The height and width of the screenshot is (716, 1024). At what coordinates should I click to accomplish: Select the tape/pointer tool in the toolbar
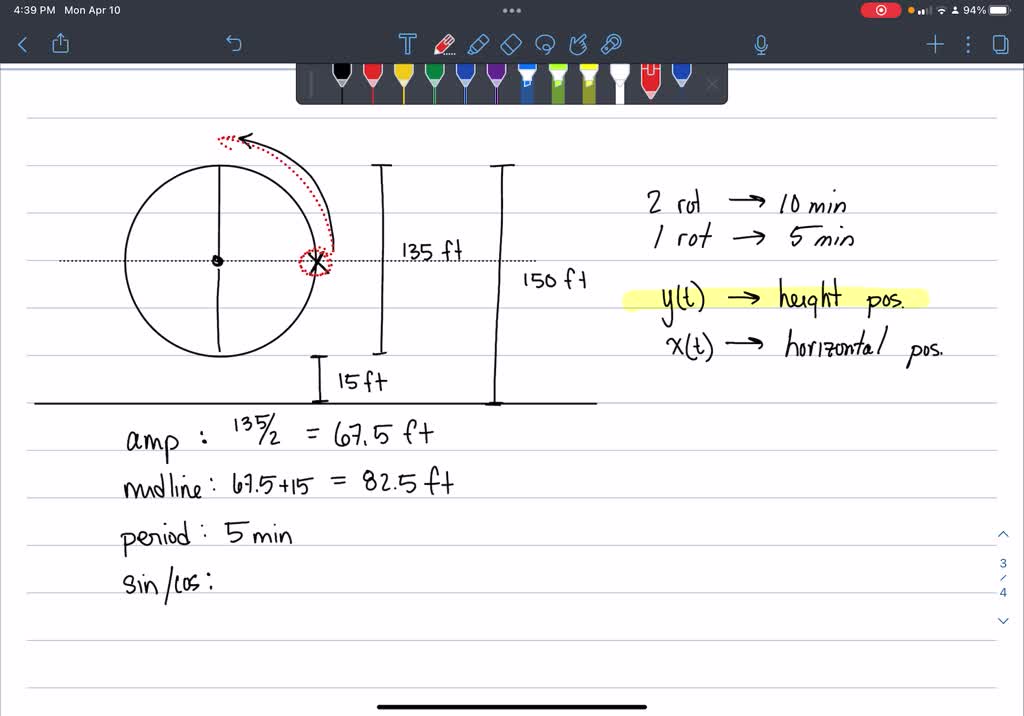pos(611,44)
